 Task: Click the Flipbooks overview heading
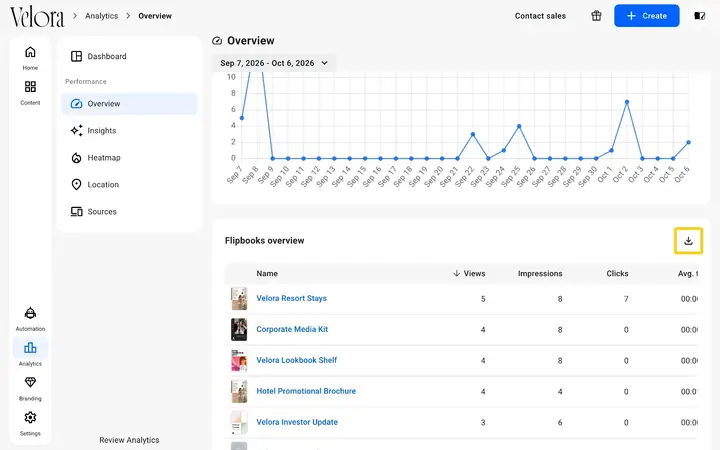click(264, 241)
